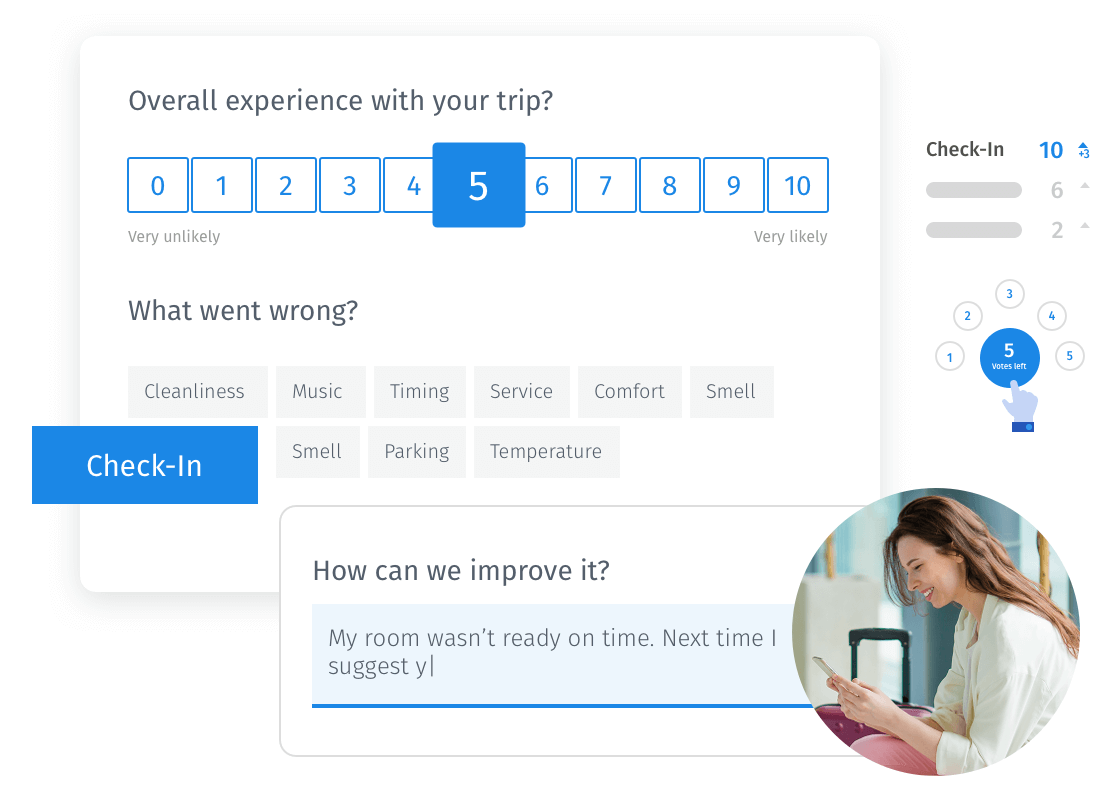
Task: Click the highlighted rating 5 box
Action: tap(478, 185)
